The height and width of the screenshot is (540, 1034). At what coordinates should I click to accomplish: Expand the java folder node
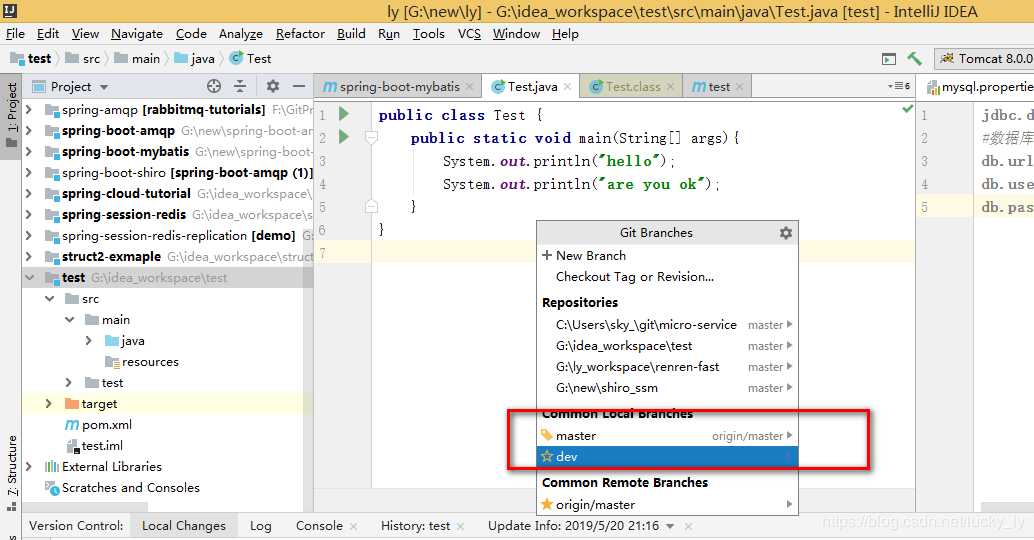[x=89, y=341]
